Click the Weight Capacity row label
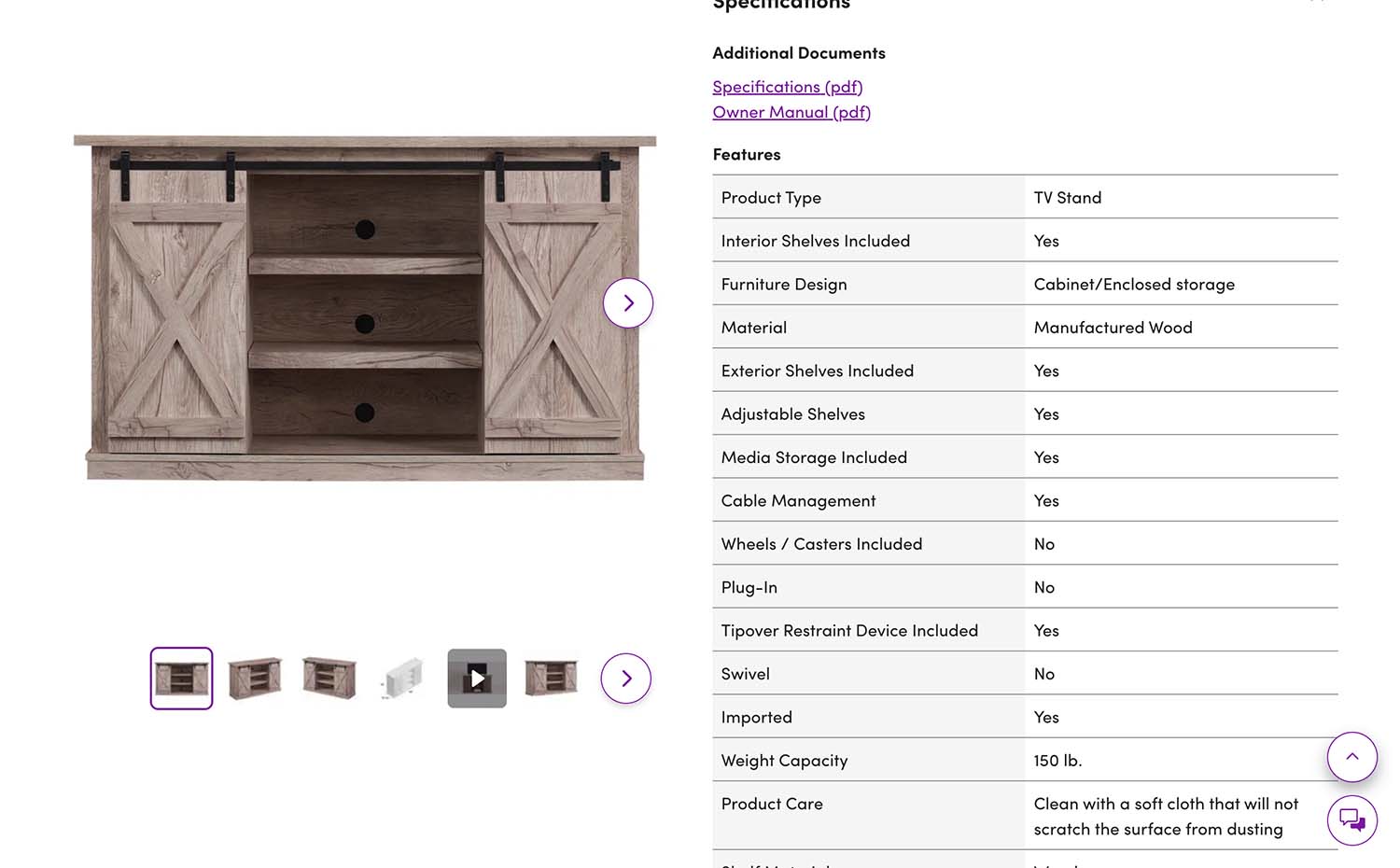The height and width of the screenshot is (868, 1400). pyautogui.click(x=784, y=761)
